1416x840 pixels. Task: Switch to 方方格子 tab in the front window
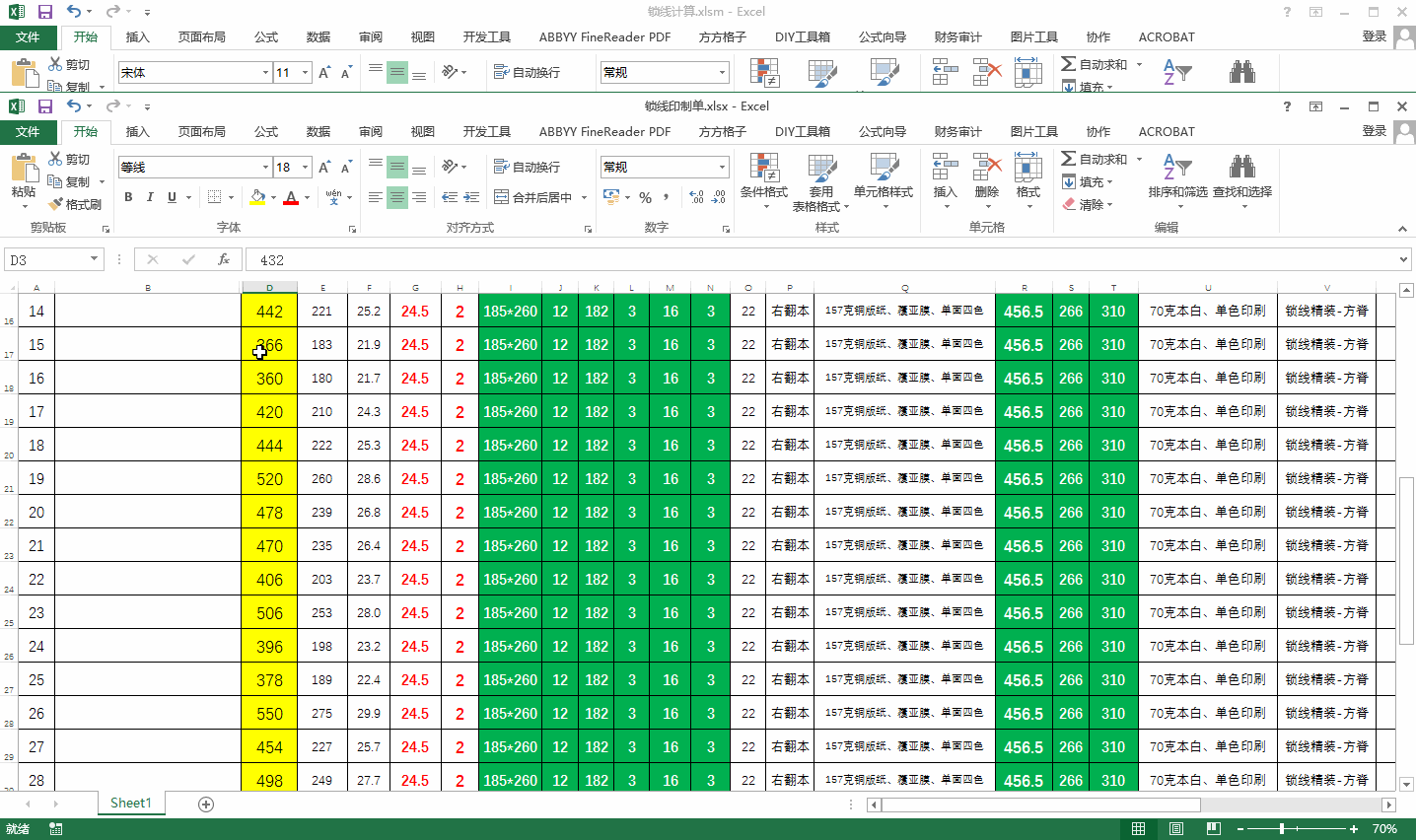point(723,131)
